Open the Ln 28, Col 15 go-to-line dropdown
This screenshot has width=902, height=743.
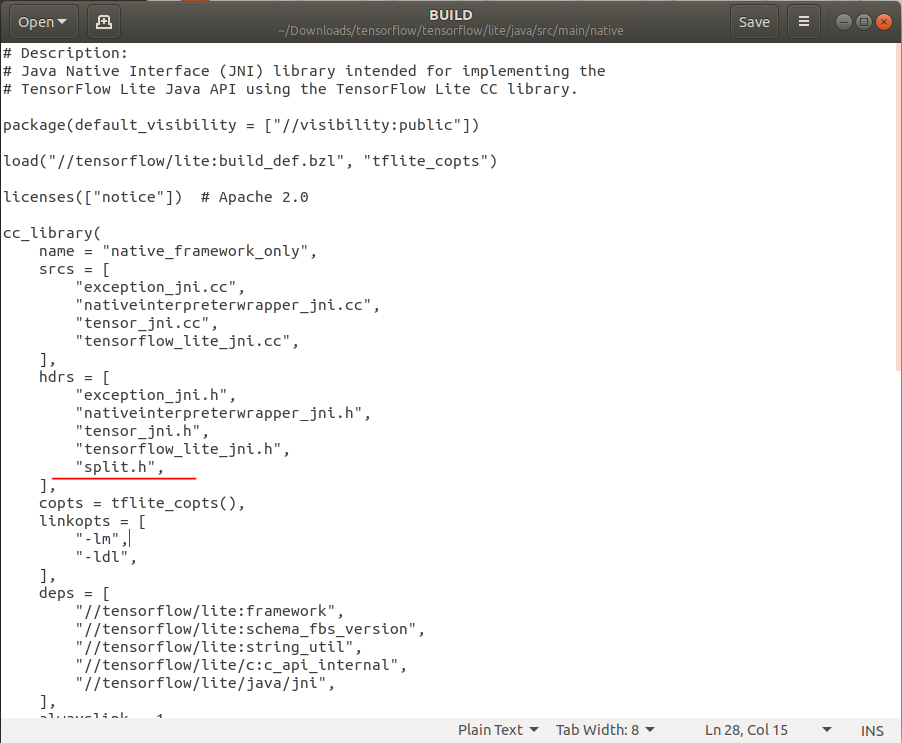coord(745,730)
